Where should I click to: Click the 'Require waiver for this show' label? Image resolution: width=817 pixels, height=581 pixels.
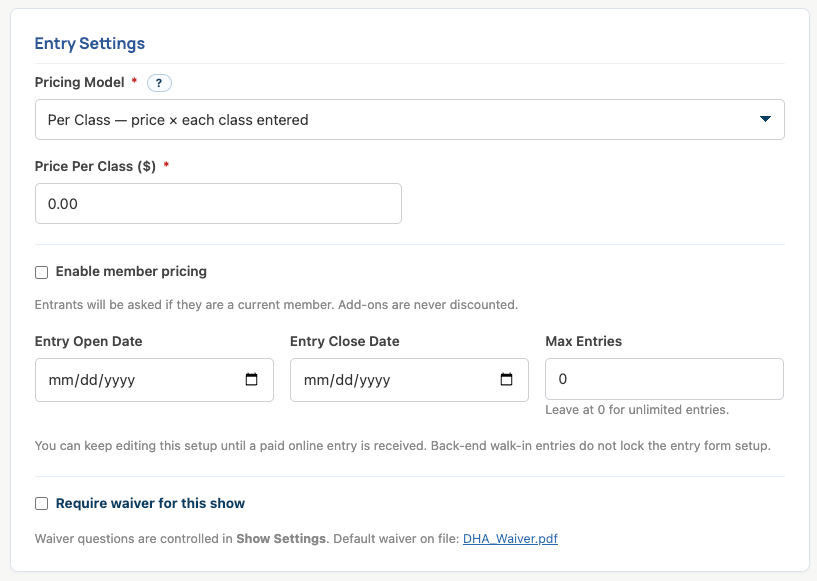[x=150, y=503]
